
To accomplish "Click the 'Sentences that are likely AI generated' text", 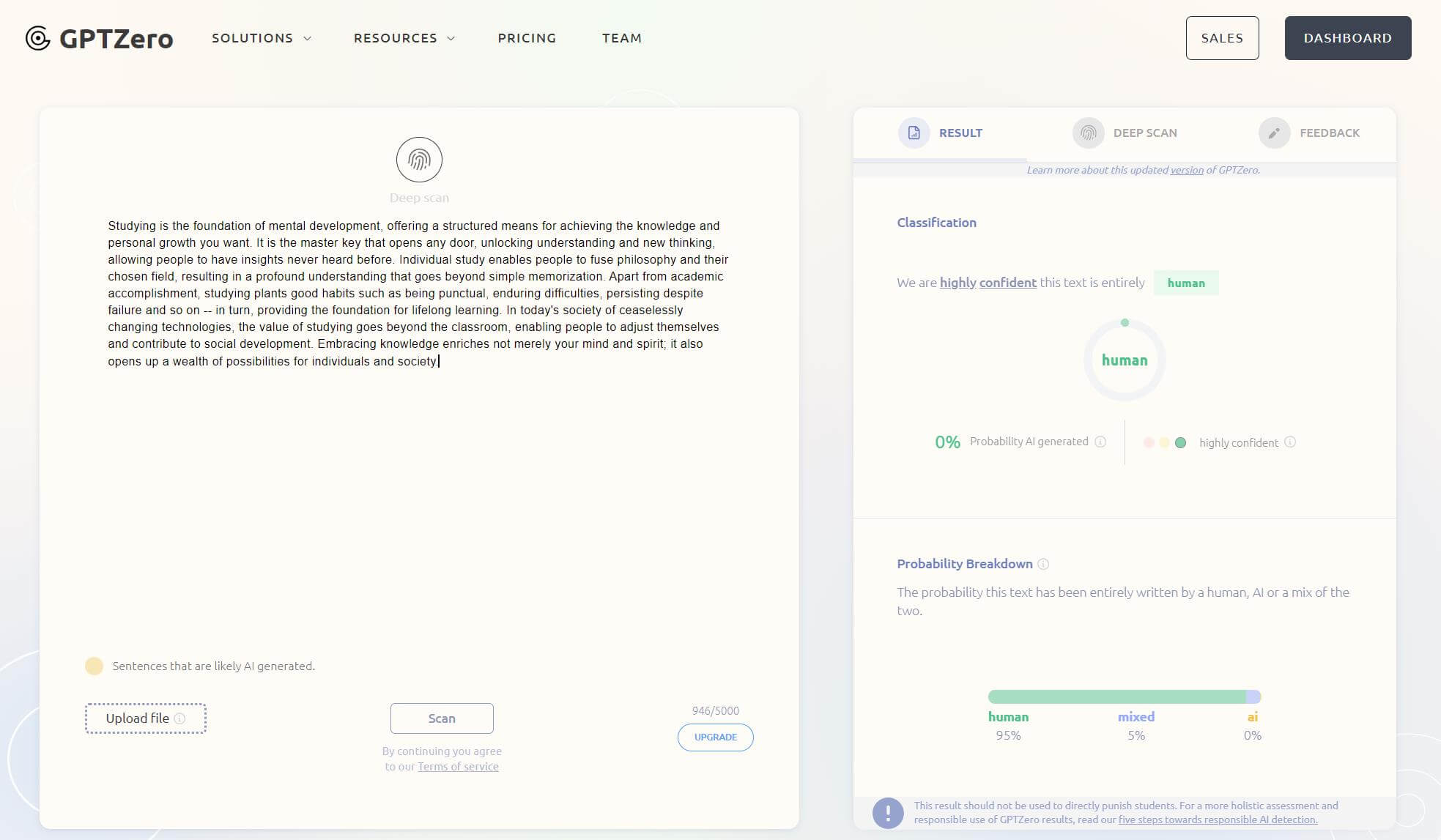I will pyautogui.click(x=214, y=666).
